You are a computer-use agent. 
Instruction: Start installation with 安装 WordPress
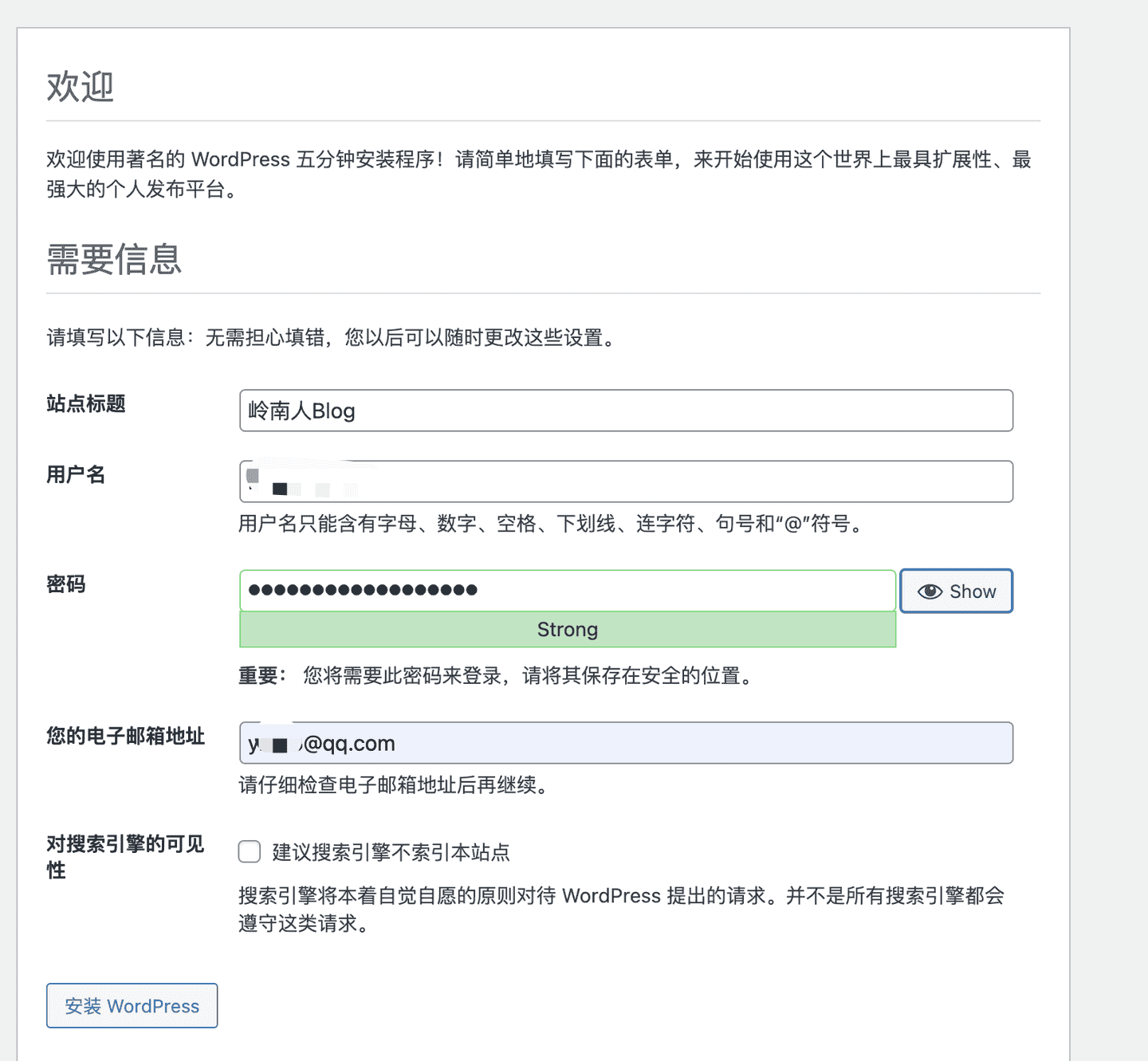[132, 1006]
